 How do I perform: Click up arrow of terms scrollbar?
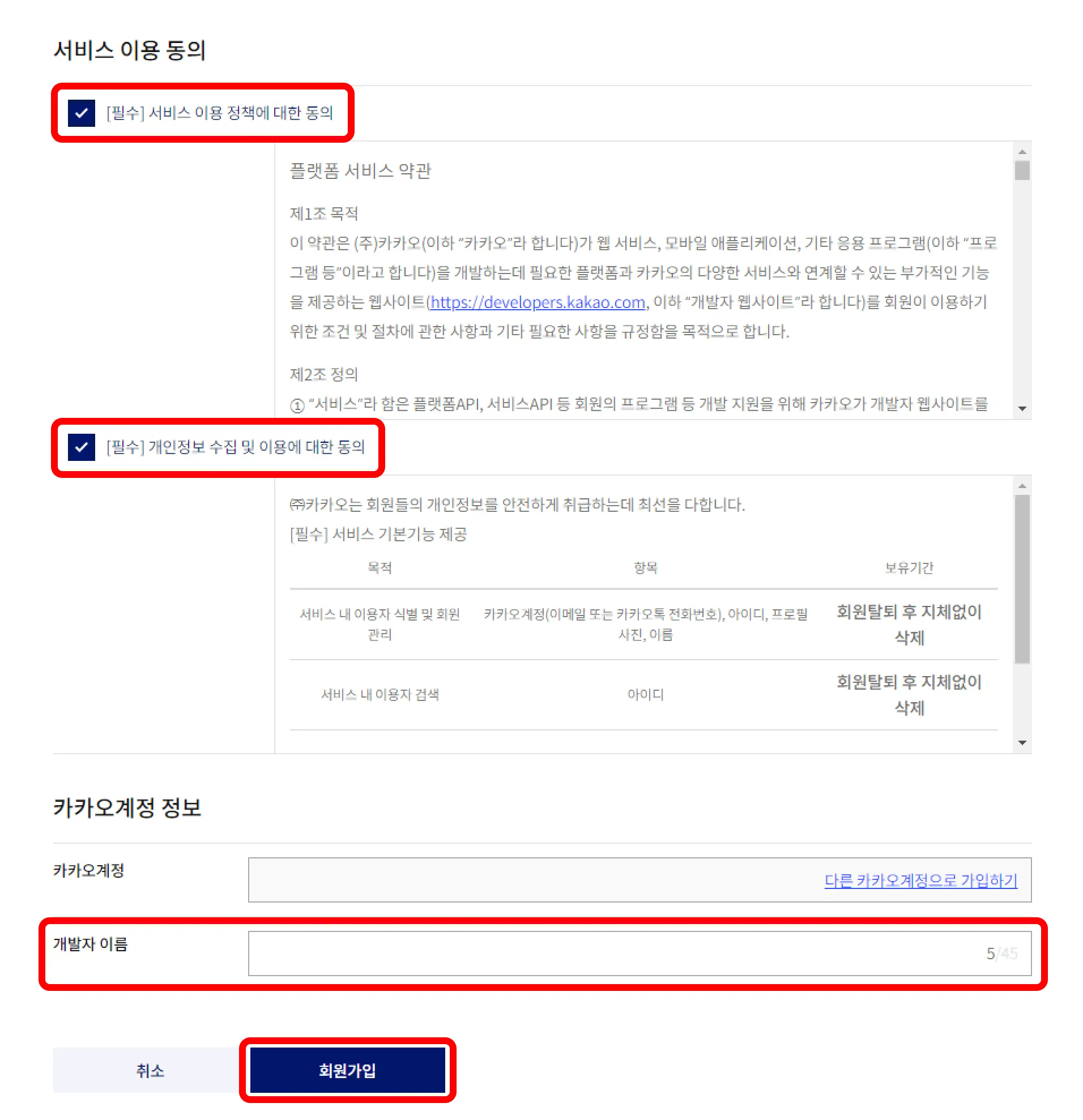[1022, 151]
